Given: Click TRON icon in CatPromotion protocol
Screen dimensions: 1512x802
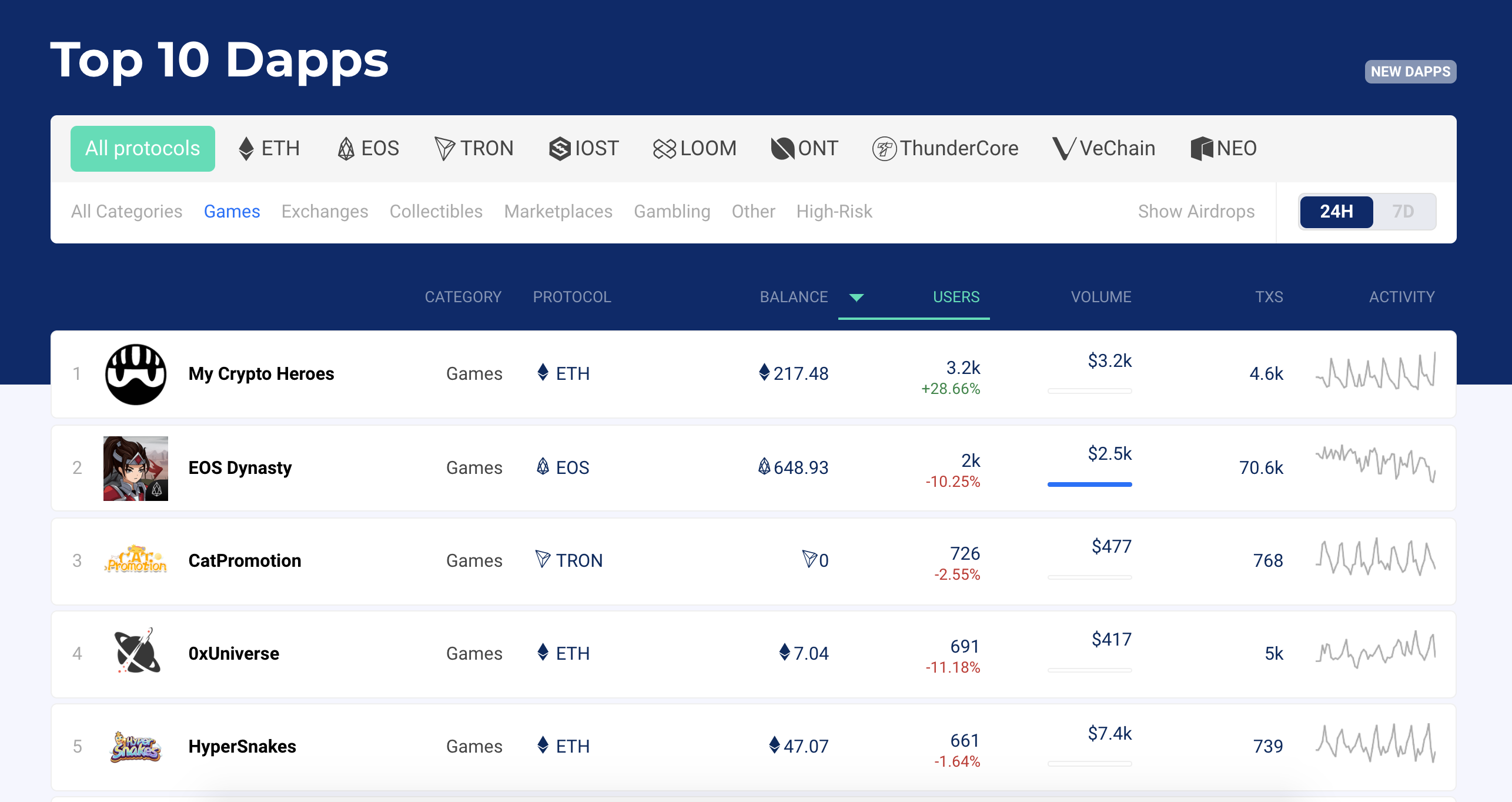Looking at the screenshot, I should pos(543,559).
